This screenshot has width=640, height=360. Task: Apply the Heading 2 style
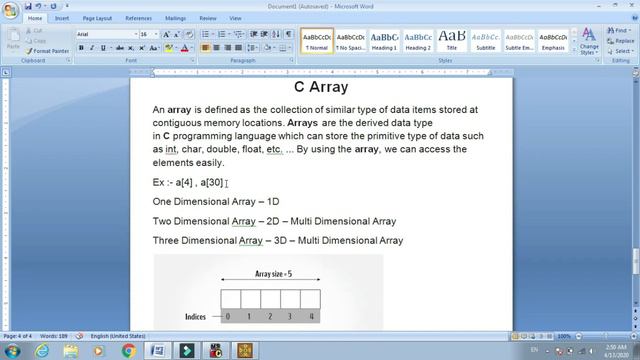click(x=418, y=41)
